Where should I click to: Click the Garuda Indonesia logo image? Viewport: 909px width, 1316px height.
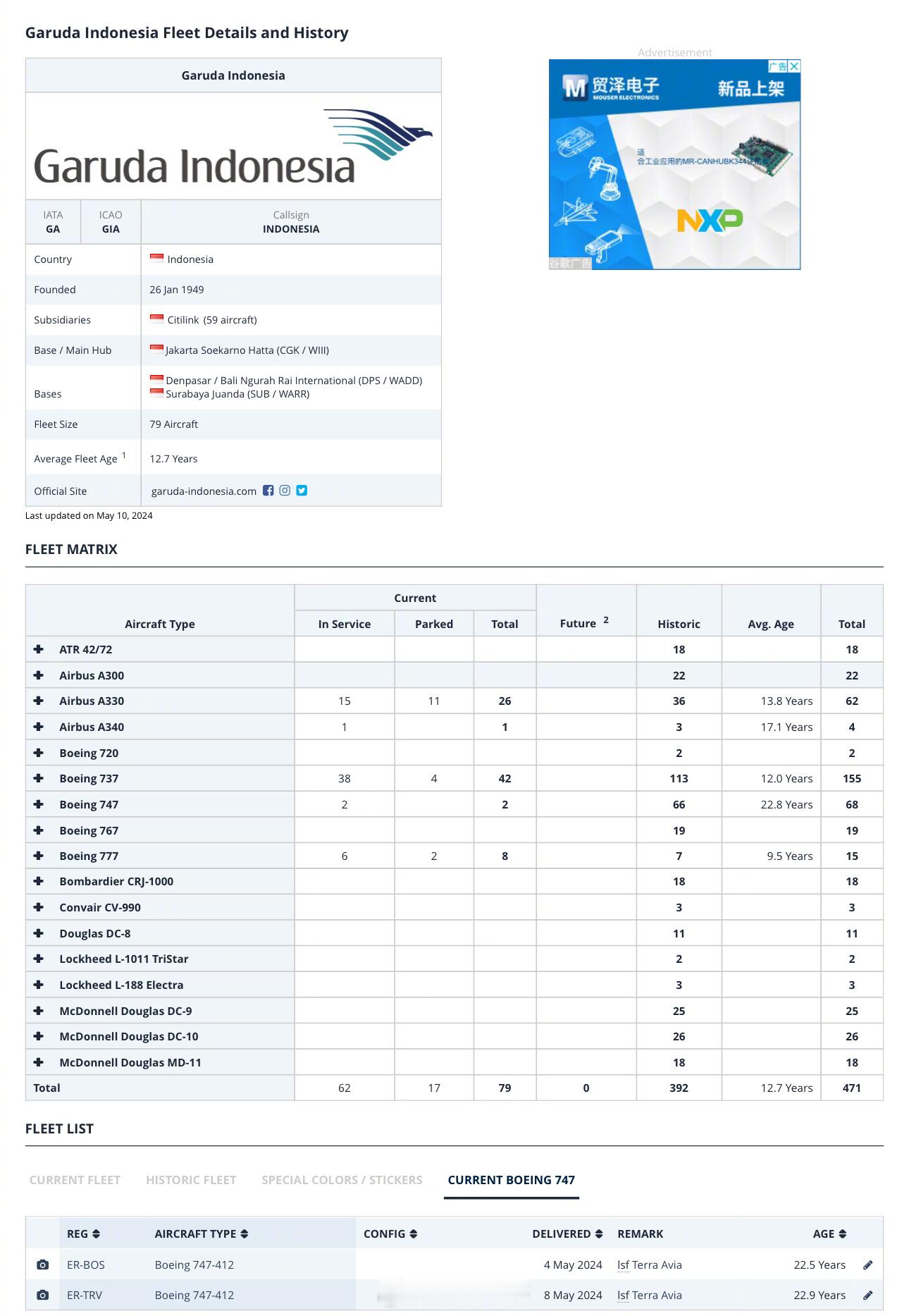[233, 146]
